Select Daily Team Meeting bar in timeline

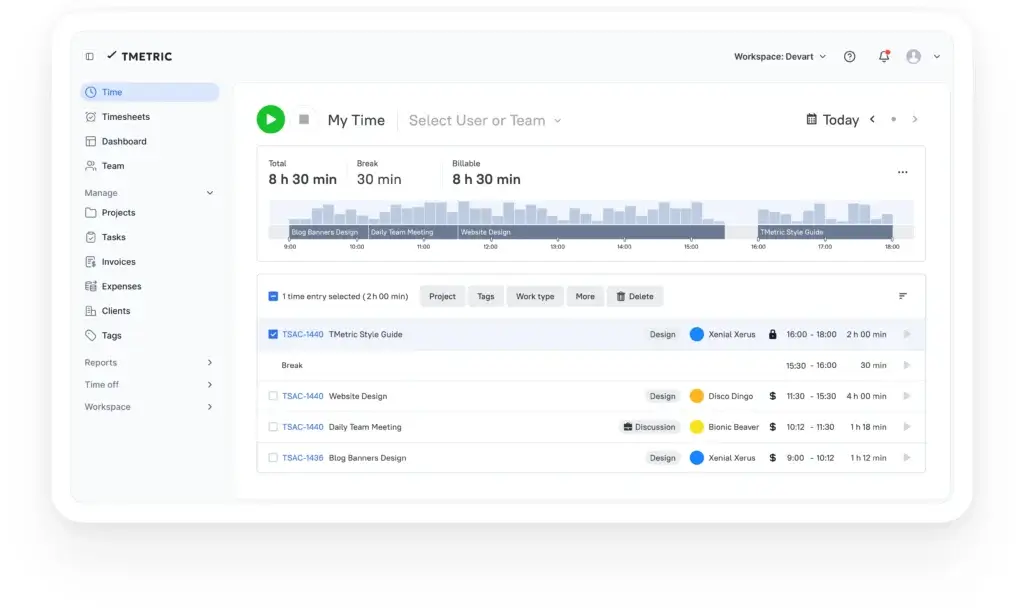point(413,232)
